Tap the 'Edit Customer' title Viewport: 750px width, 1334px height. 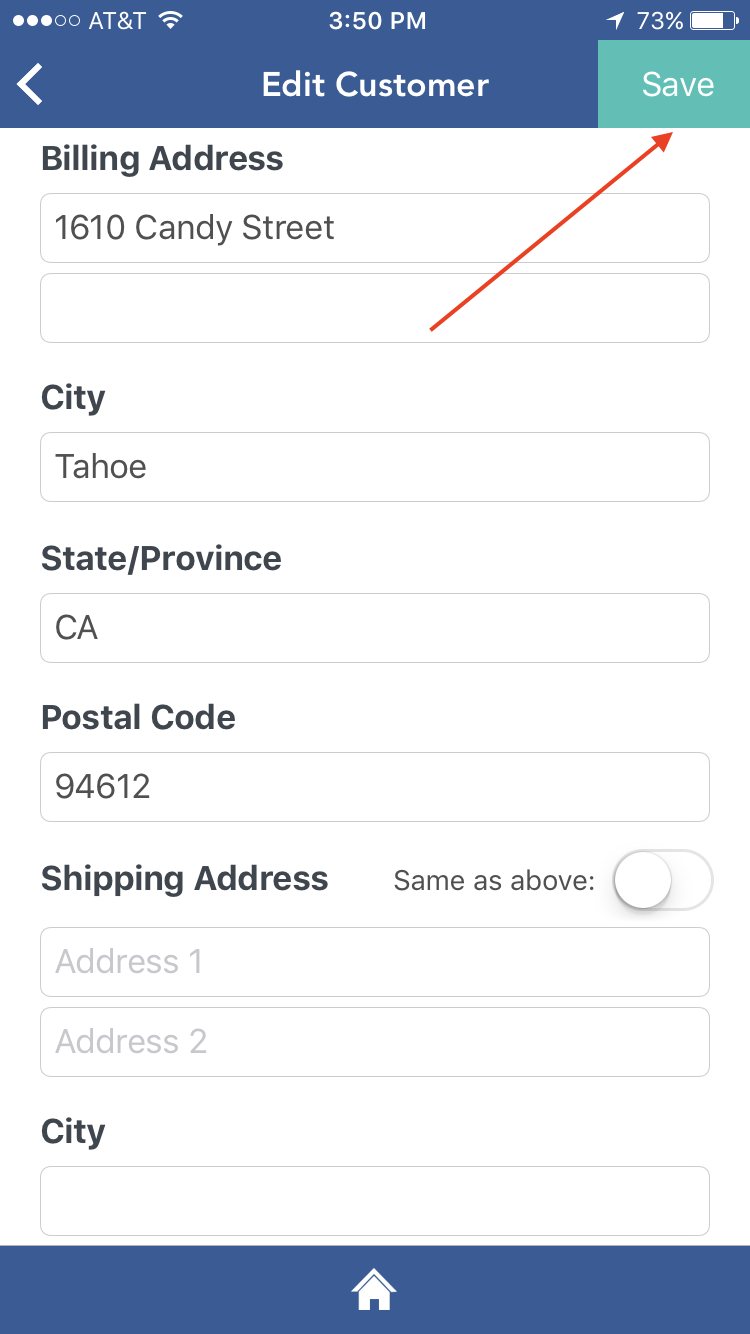pyautogui.click(x=375, y=85)
